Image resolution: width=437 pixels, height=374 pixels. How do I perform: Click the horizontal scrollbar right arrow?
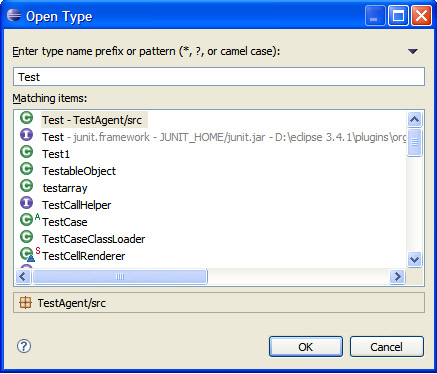pos(397,276)
